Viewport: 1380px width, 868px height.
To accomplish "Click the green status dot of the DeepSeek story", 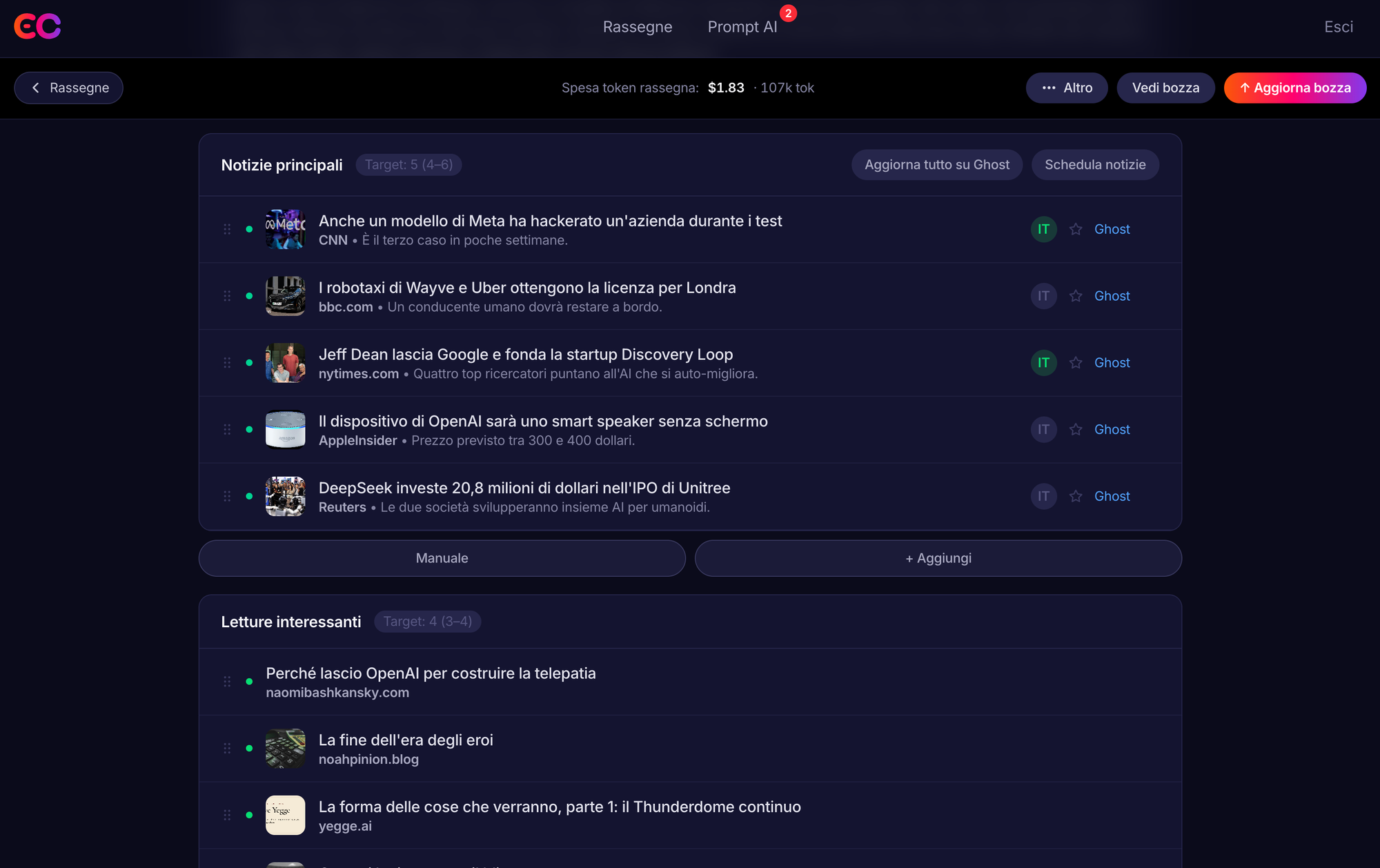I will [249, 496].
